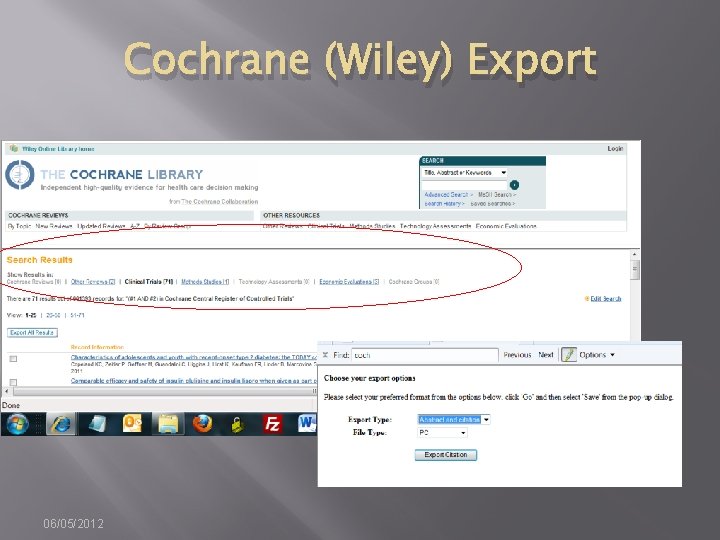Click the Find text field
The image size is (720, 540).
tap(425, 355)
